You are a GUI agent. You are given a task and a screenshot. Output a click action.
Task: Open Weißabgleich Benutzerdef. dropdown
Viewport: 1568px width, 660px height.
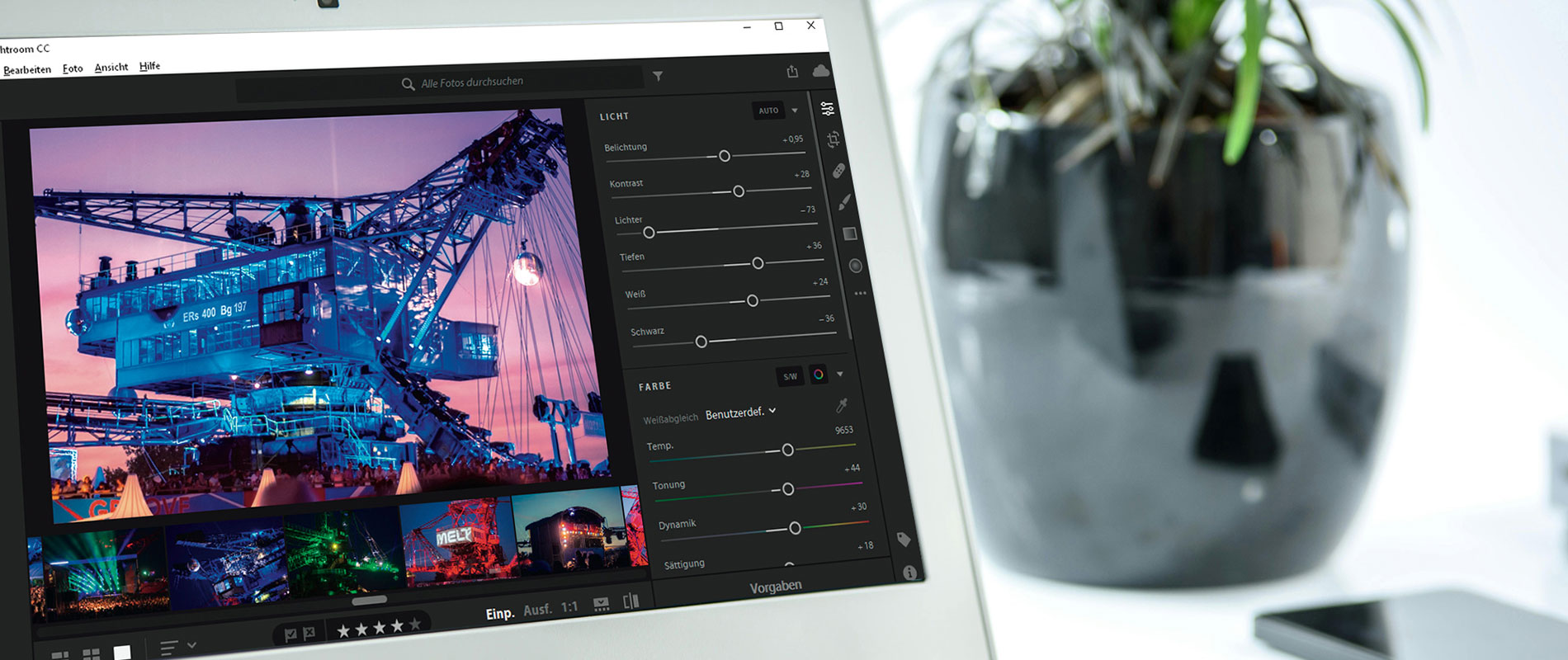coord(740,412)
